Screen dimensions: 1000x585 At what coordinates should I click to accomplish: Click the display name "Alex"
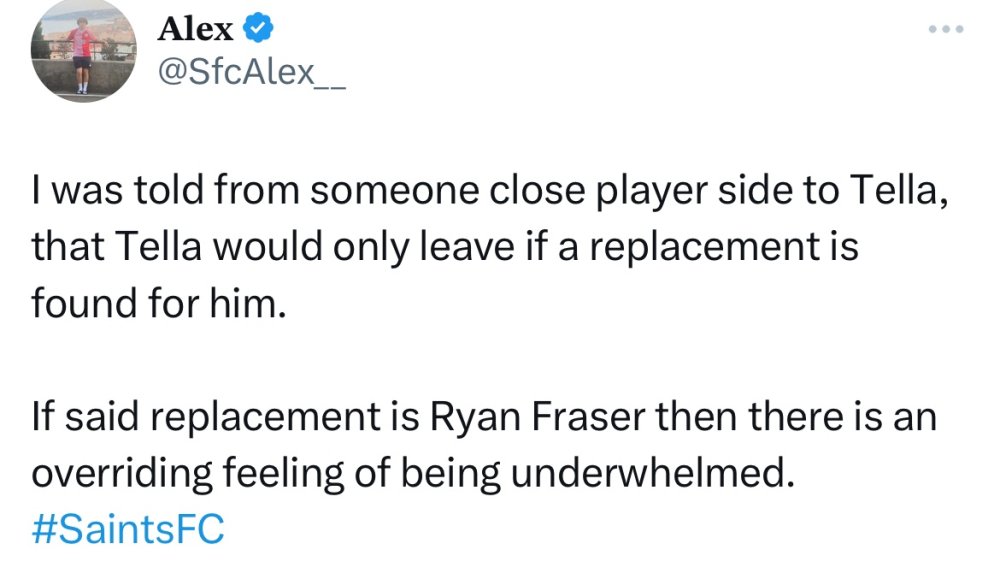[x=195, y=30]
